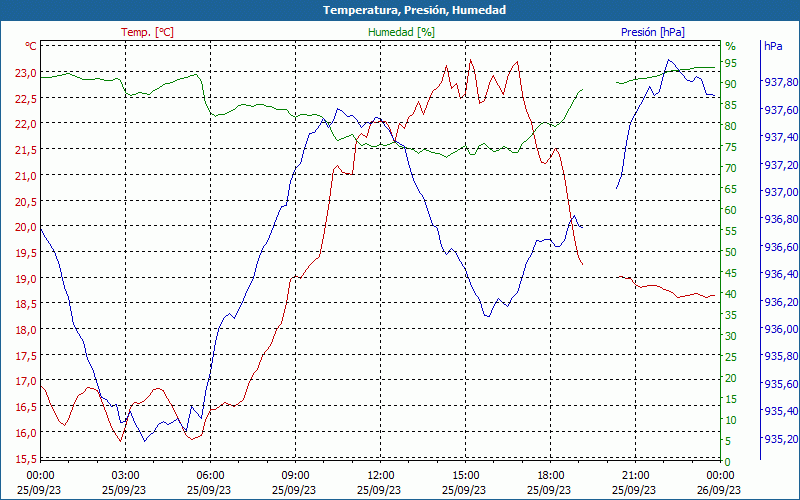
Task: Click the 936,60 pressure axis value
Action: (781, 247)
